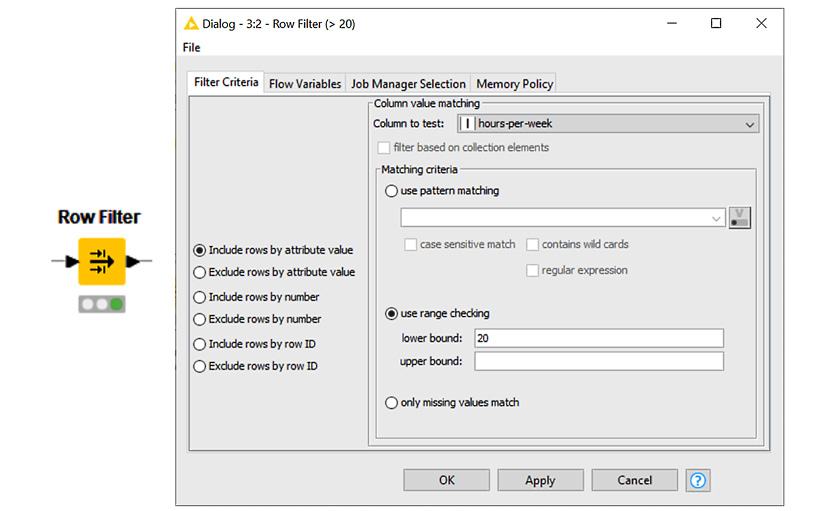The image size is (833, 511).
Task: Toggle filter based on collection elements checkbox
Action: coord(383,148)
